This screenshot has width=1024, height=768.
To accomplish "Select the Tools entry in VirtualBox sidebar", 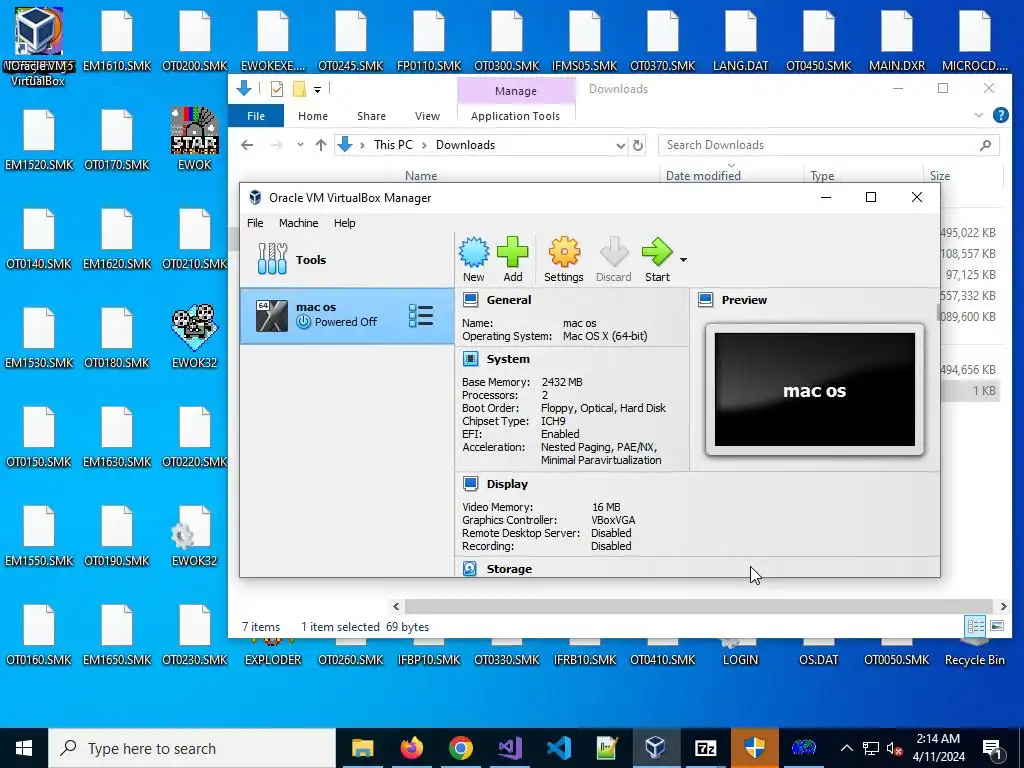I will [347, 259].
